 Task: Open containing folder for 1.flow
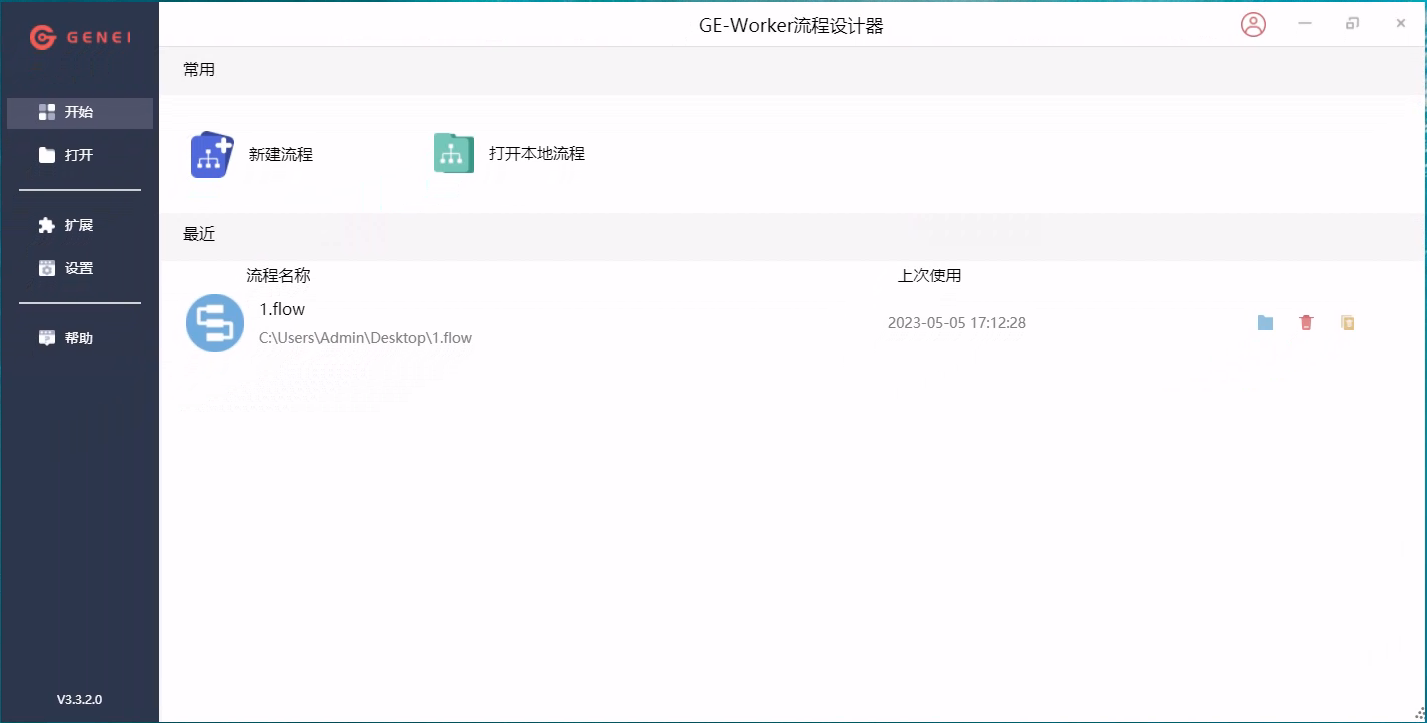click(x=1265, y=323)
